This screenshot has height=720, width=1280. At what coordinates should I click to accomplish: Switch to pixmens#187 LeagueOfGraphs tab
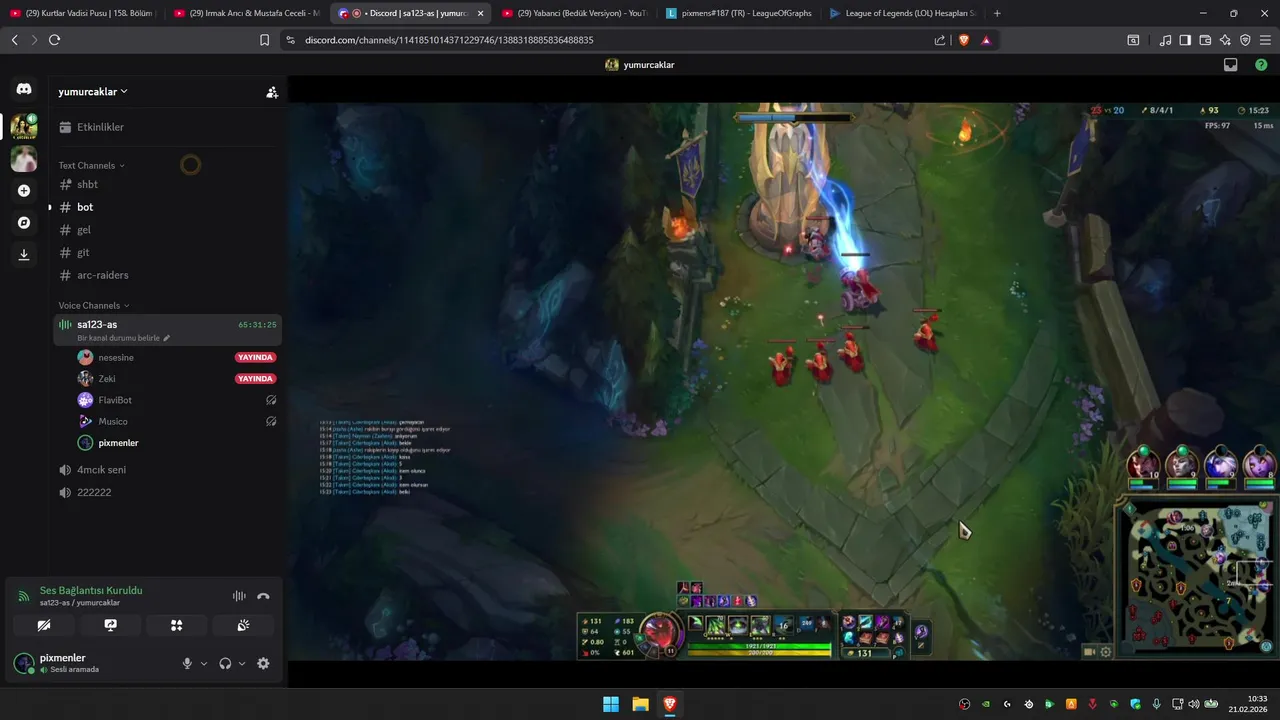tap(738, 13)
